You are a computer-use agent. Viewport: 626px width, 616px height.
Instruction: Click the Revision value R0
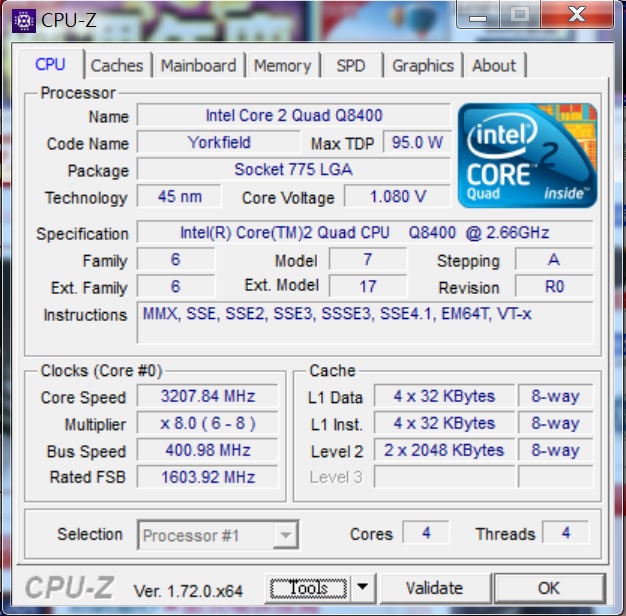click(554, 286)
